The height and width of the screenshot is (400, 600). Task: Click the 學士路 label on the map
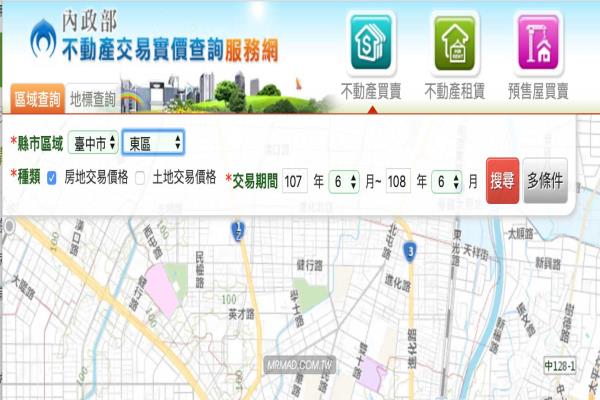pos(297,309)
